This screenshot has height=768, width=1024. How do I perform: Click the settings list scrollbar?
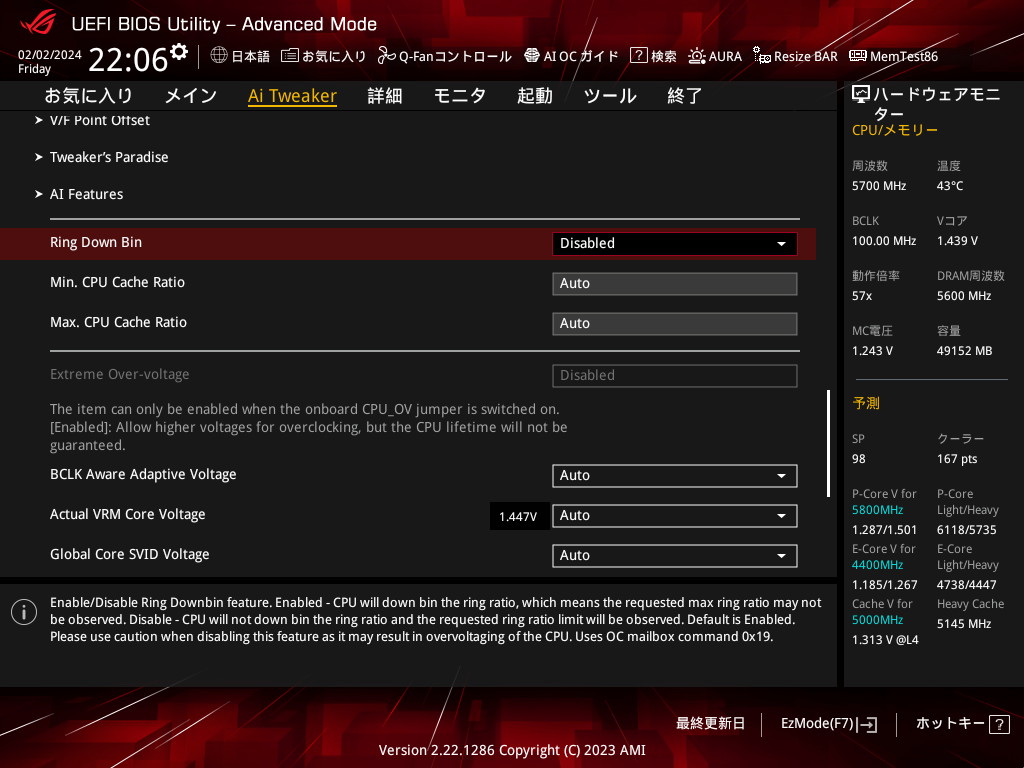coord(828,443)
